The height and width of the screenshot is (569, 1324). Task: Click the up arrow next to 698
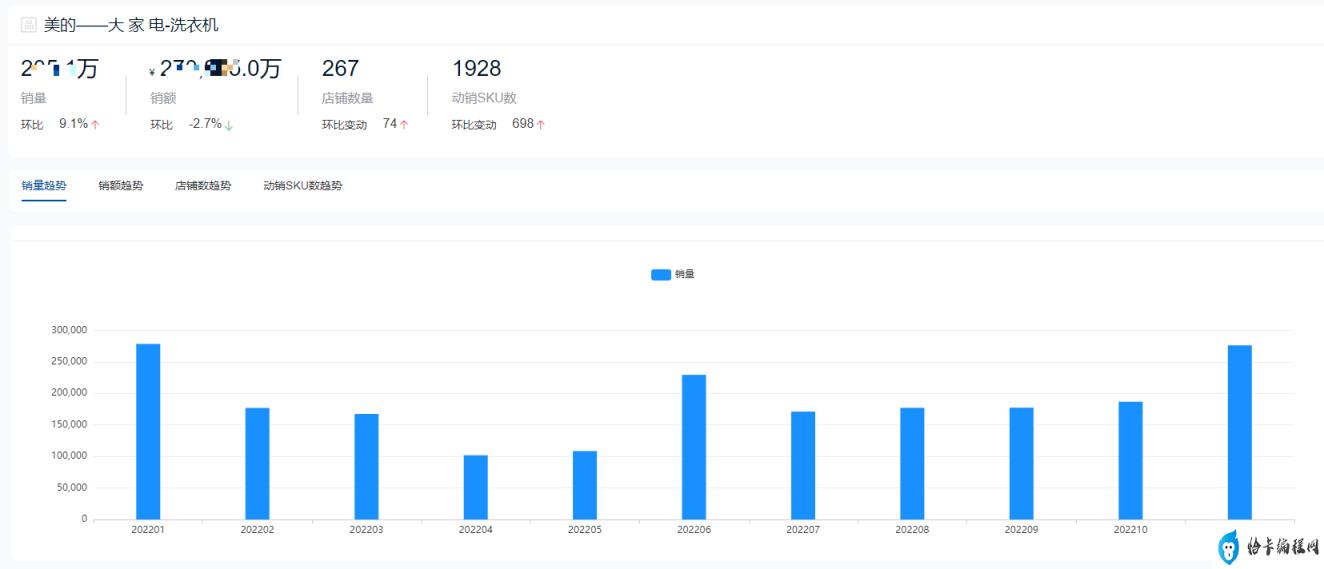coord(541,125)
